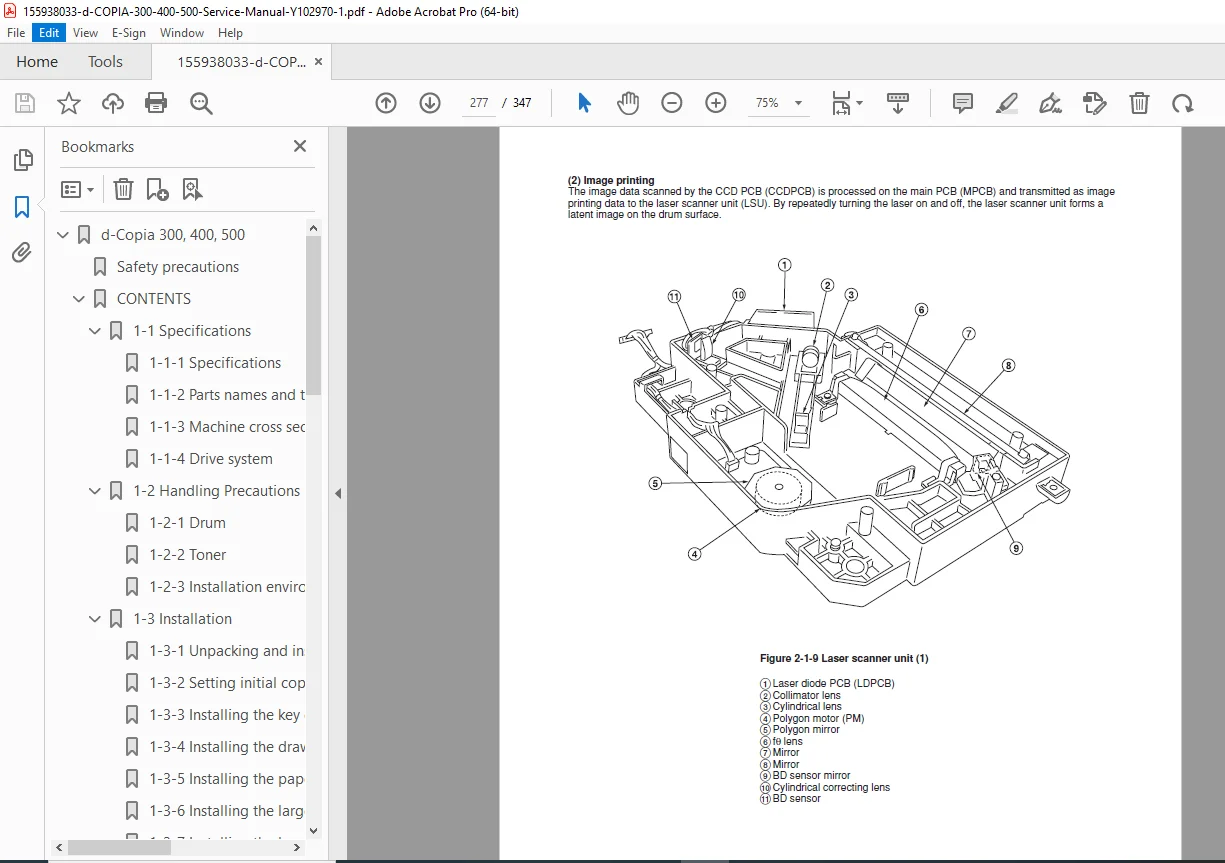This screenshot has width=1225, height=863.
Task: Close the Bookmarks panel
Action: (299, 146)
